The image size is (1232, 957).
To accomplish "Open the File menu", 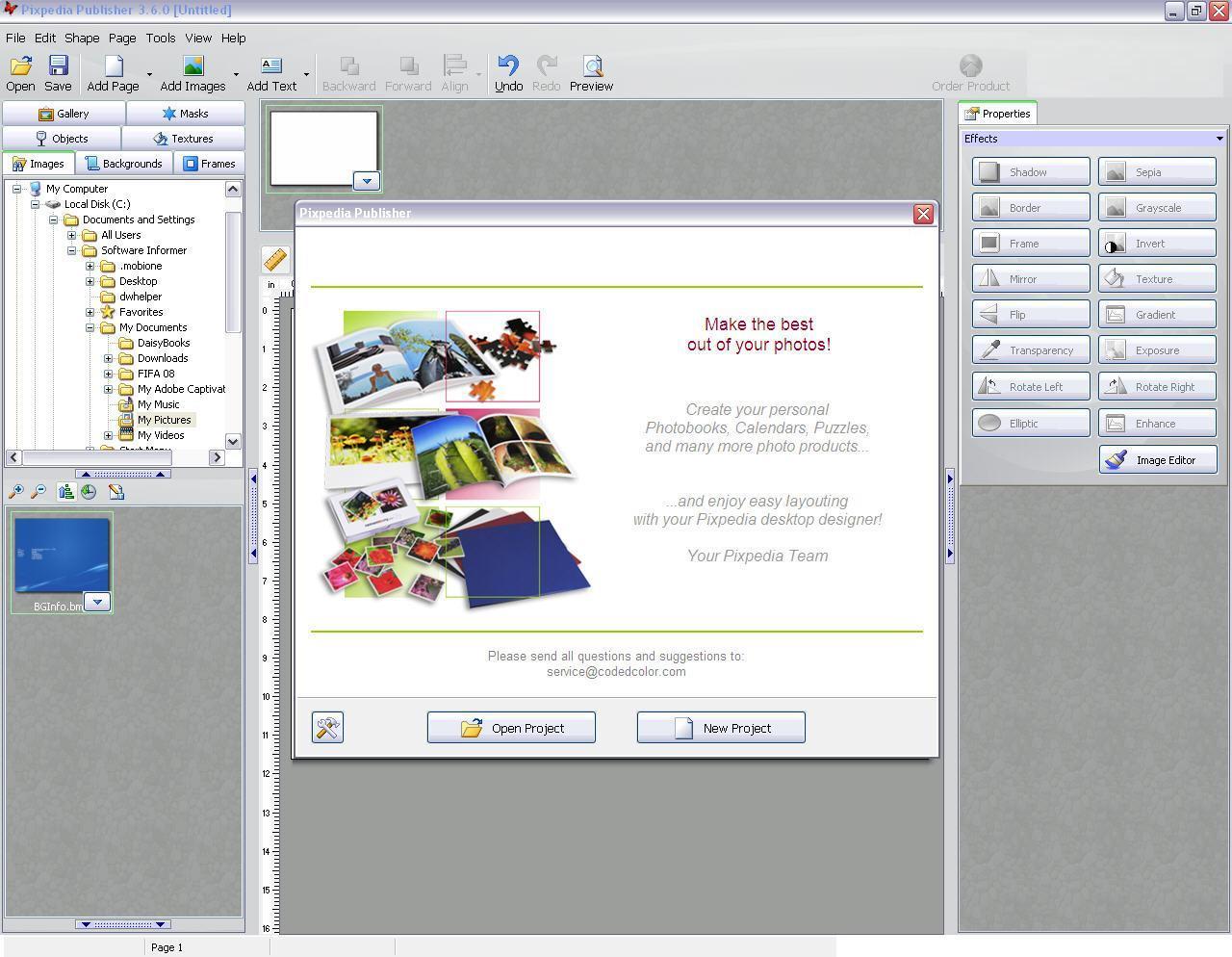I will tap(15, 38).
